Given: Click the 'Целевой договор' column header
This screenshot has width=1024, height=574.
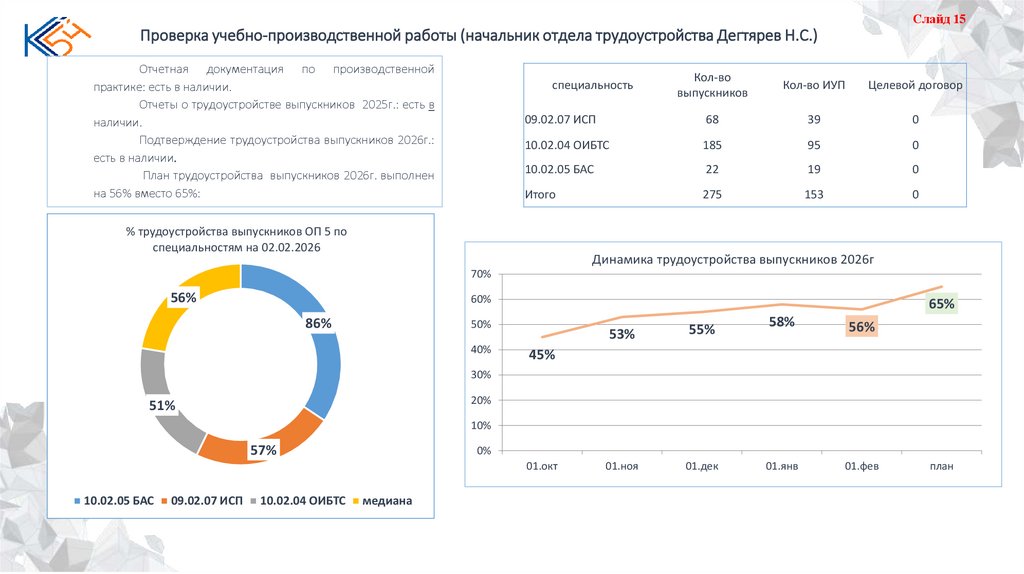Looking at the screenshot, I should point(915,86).
